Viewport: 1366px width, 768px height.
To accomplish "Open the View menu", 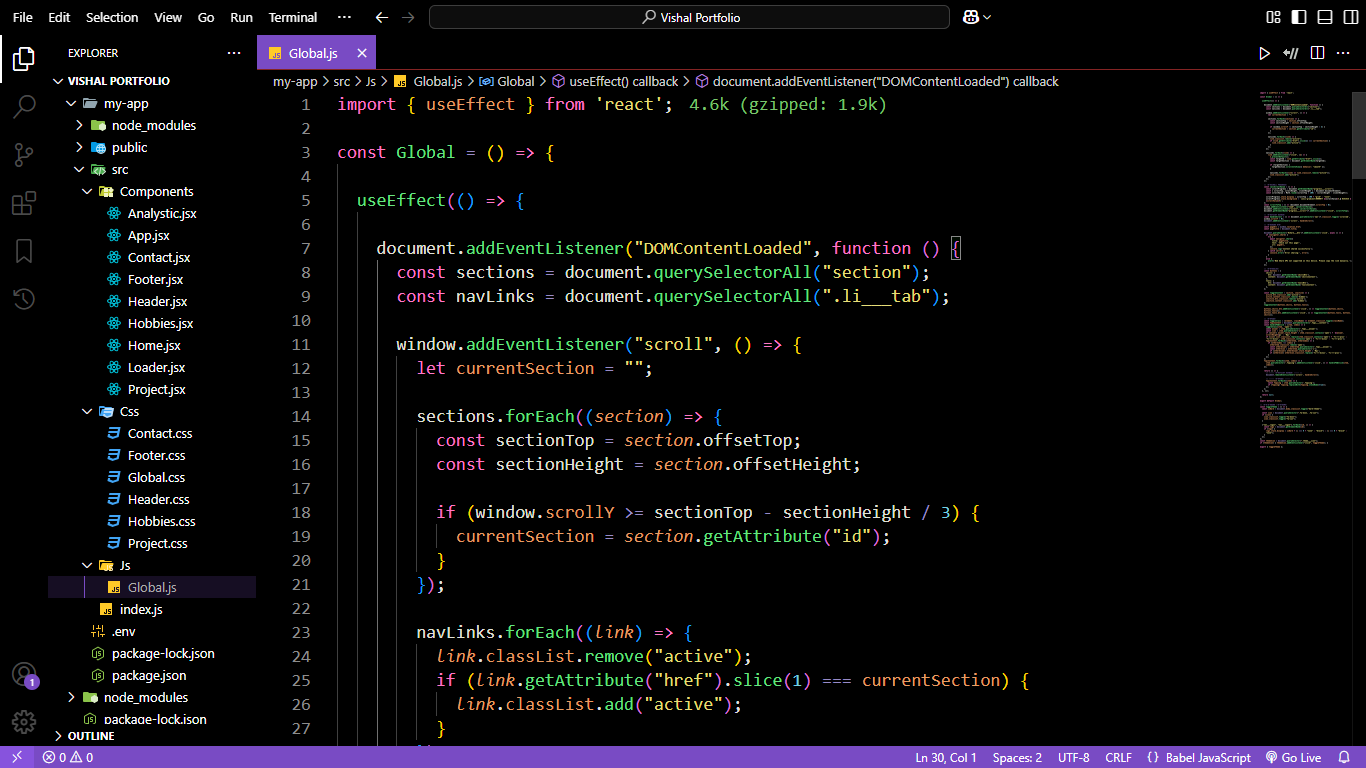I will (x=168, y=17).
